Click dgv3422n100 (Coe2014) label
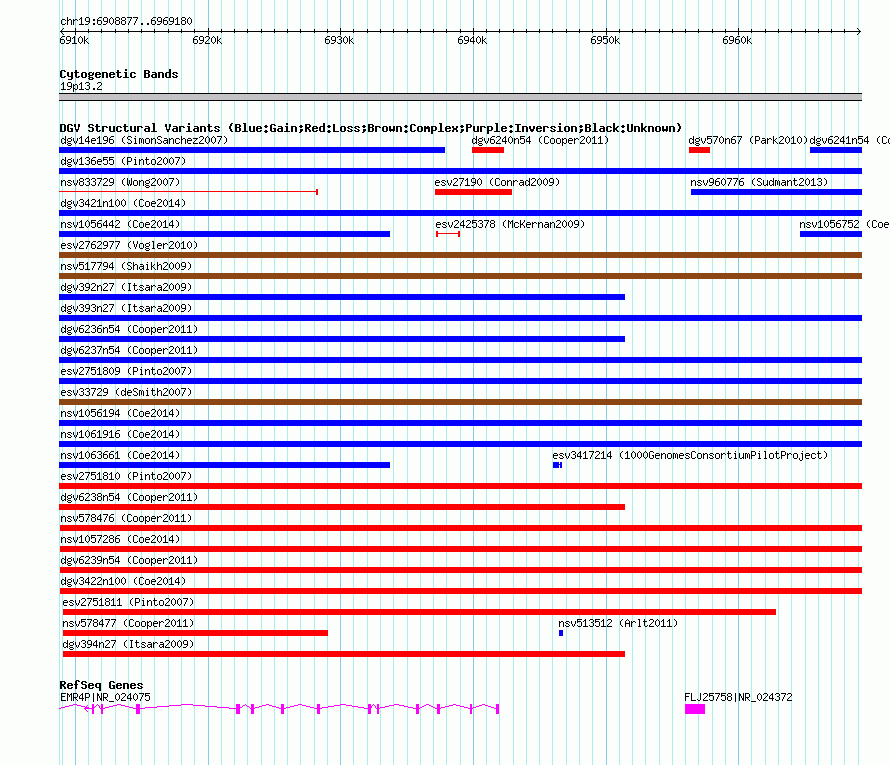This screenshot has height=765, width=890. coord(123,581)
